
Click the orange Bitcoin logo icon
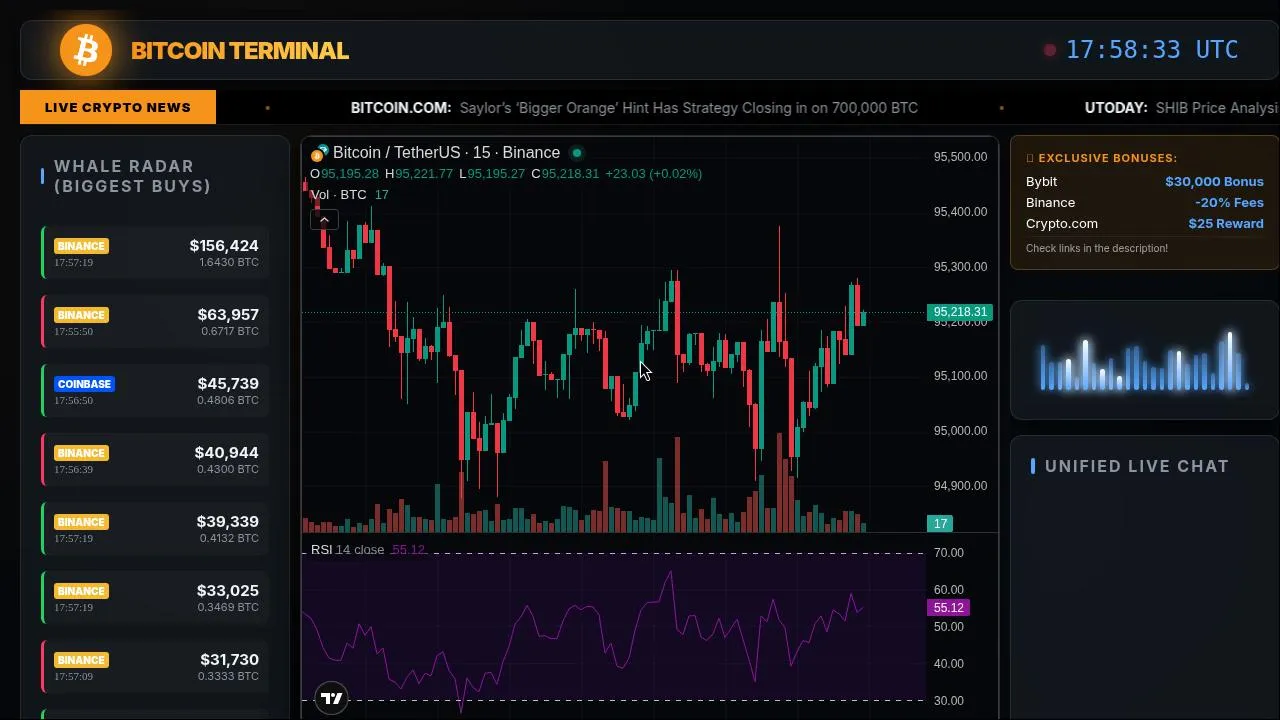click(x=86, y=50)
